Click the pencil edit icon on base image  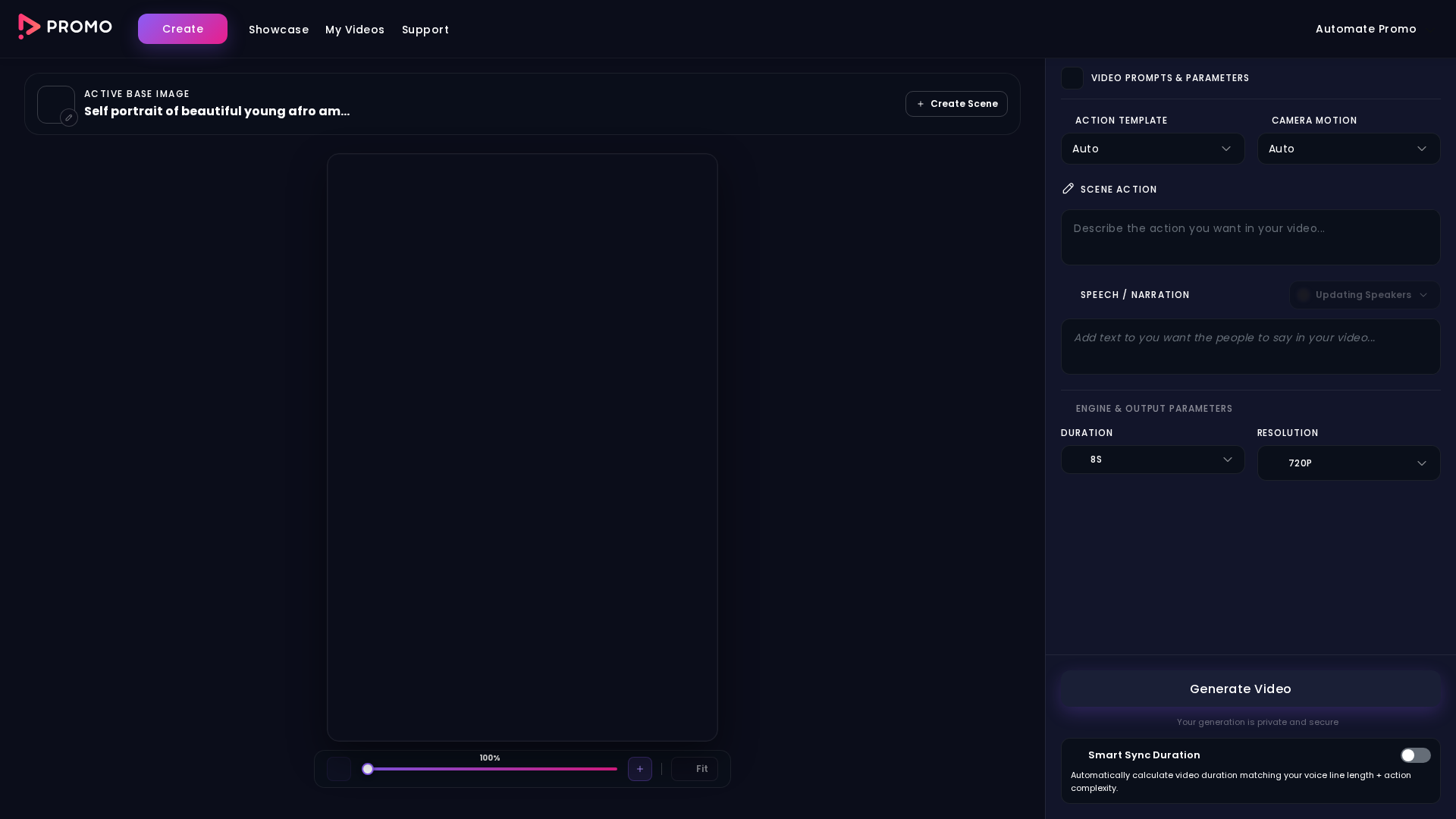point(69,118)
